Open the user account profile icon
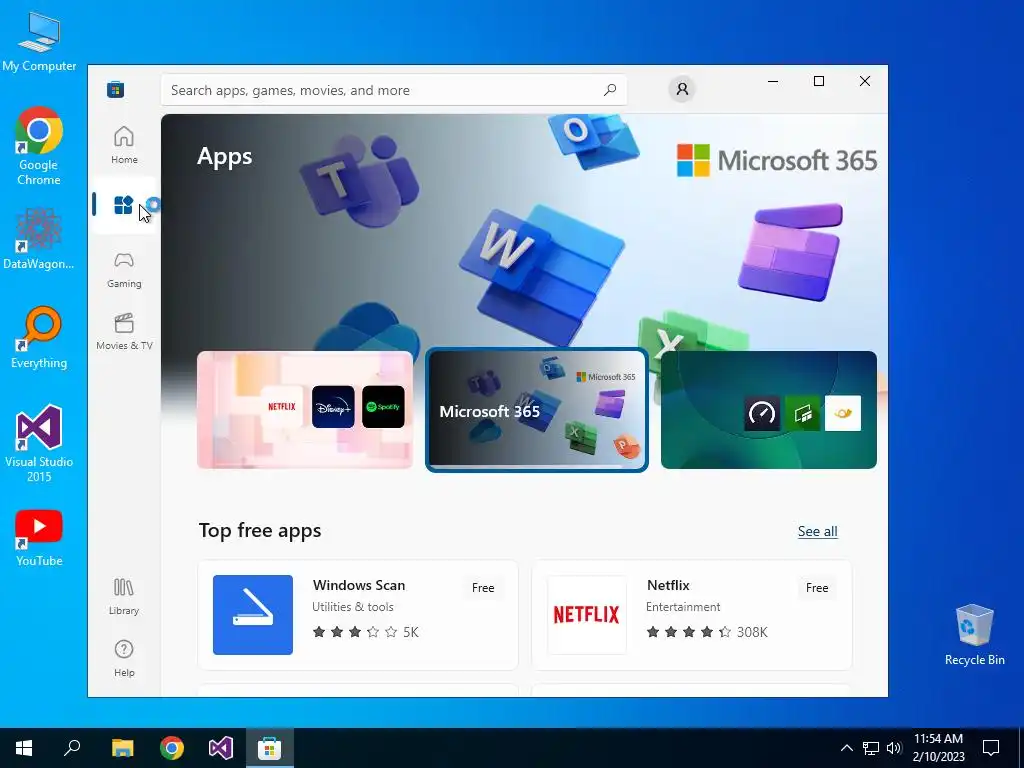The image size is (1024, 768). pos(682,89)
